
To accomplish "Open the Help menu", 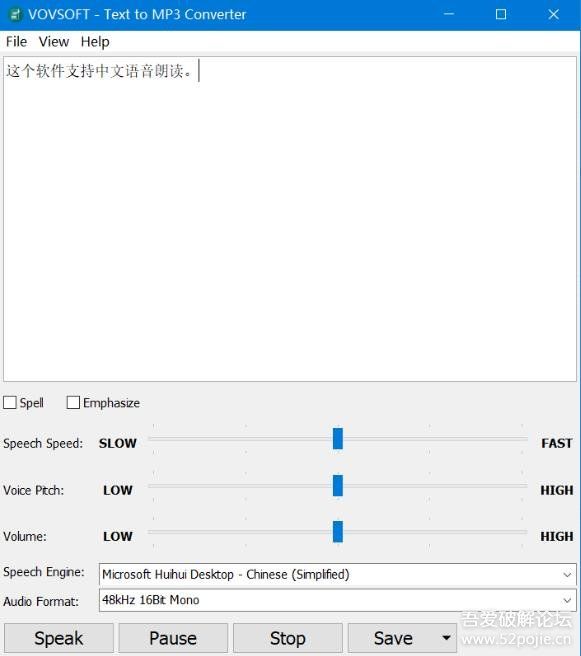I will 95,41.
